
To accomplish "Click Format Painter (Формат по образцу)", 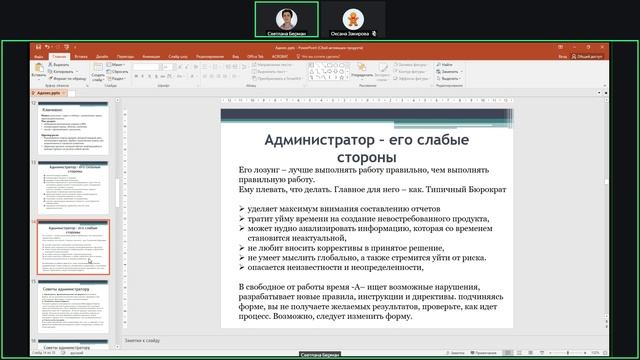I will coord(67,78).
